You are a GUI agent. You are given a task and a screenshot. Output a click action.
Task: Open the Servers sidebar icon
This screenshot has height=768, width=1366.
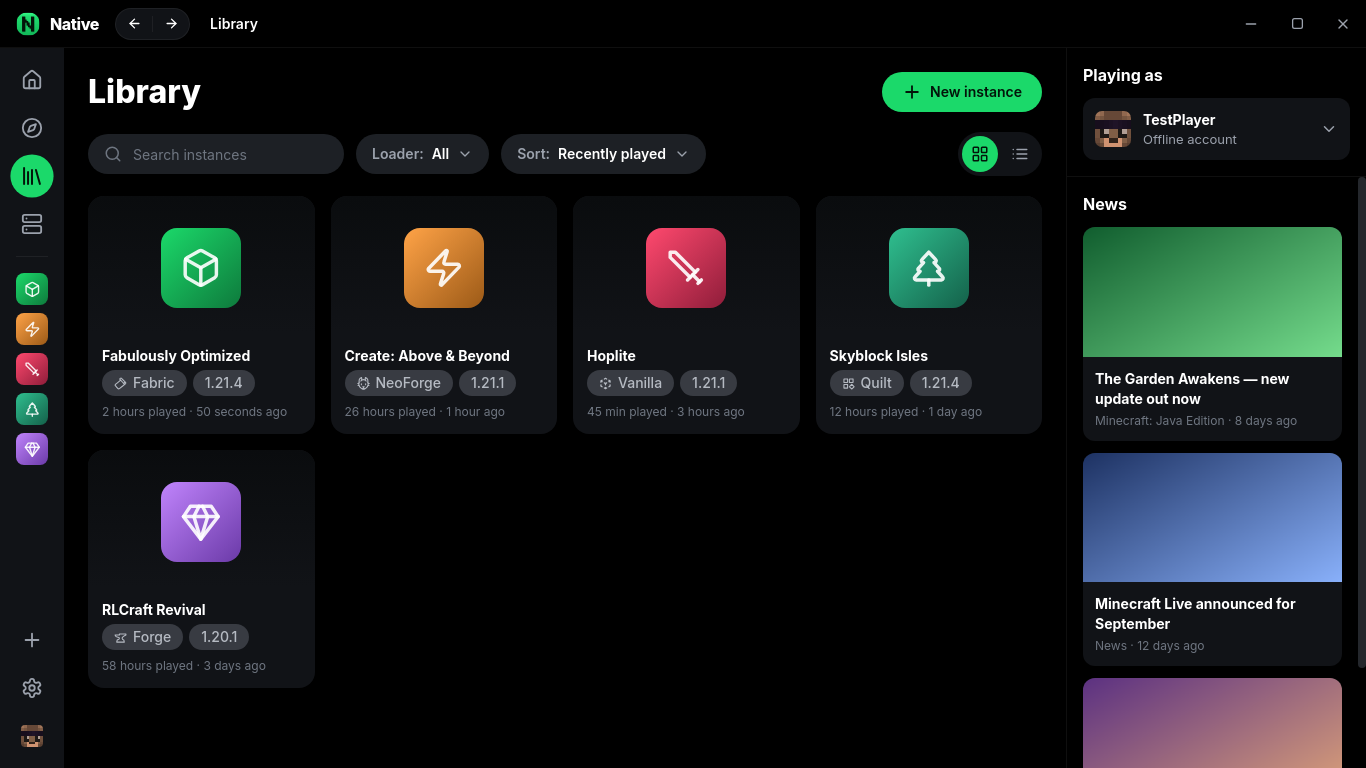32,224
